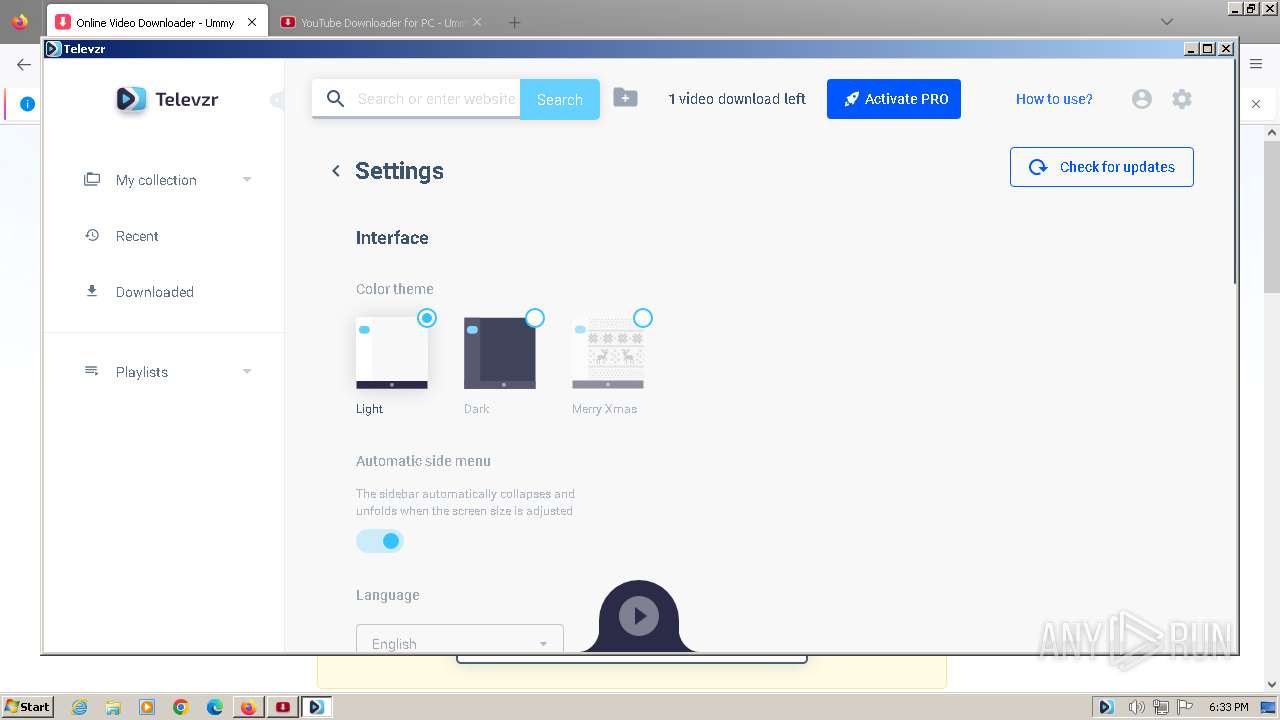Expand the My collection arrow
Screen dimensions: 1280x720
(247, 180)
